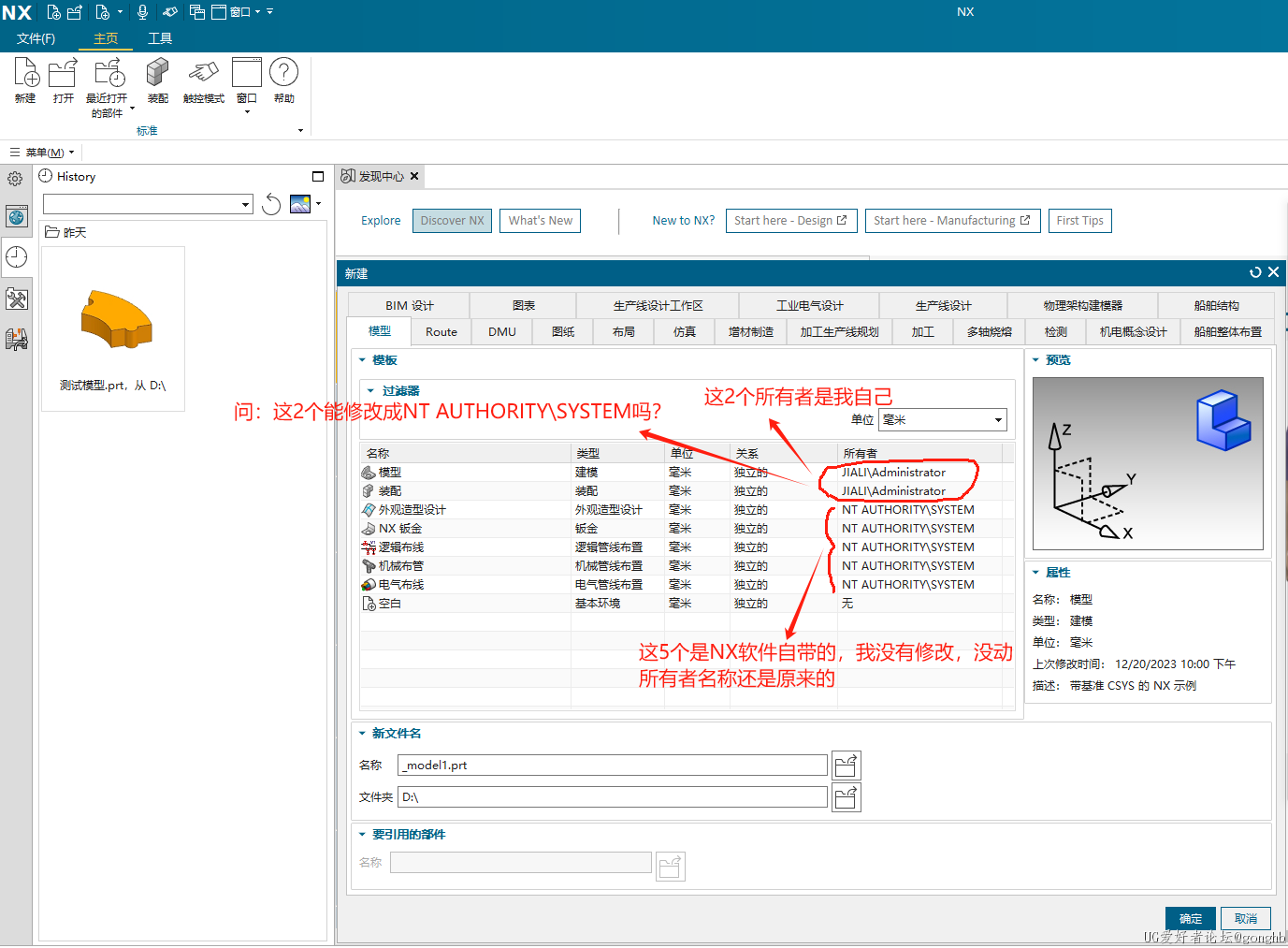Image resolution: width=1288 pixels, height=948 pixels.
Task: Open the History filter combo box
Action: coord(148,204)
